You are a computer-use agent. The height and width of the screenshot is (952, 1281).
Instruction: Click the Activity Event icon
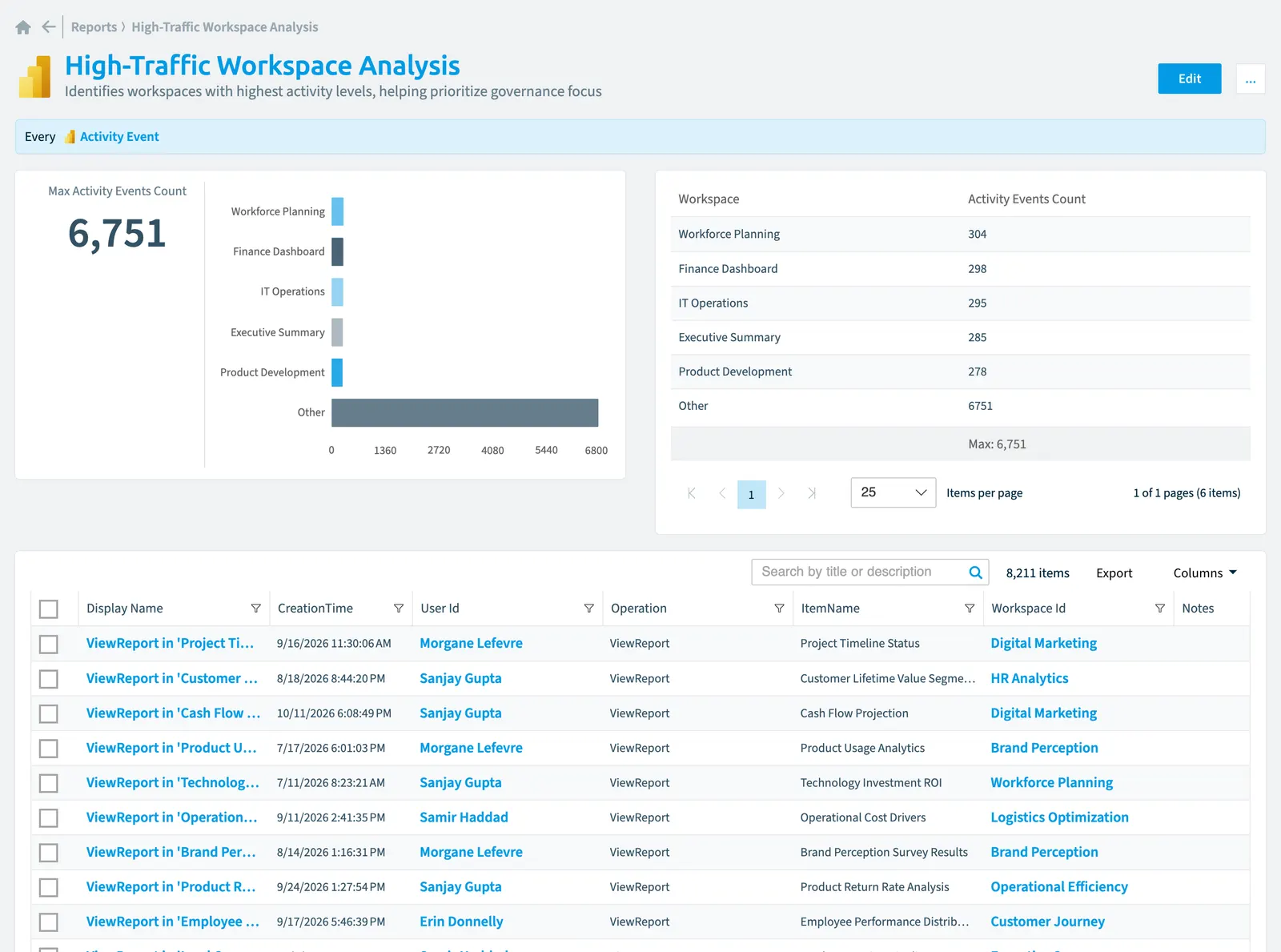[x=70, y=137]
